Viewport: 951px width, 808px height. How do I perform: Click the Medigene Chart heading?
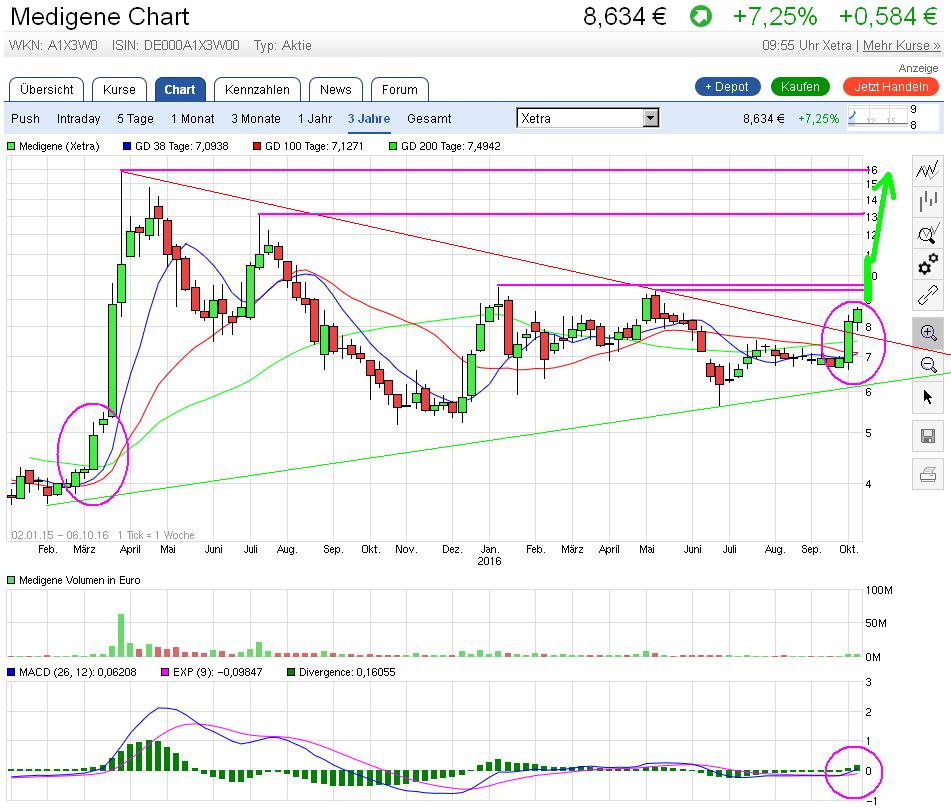coord(100,16)
